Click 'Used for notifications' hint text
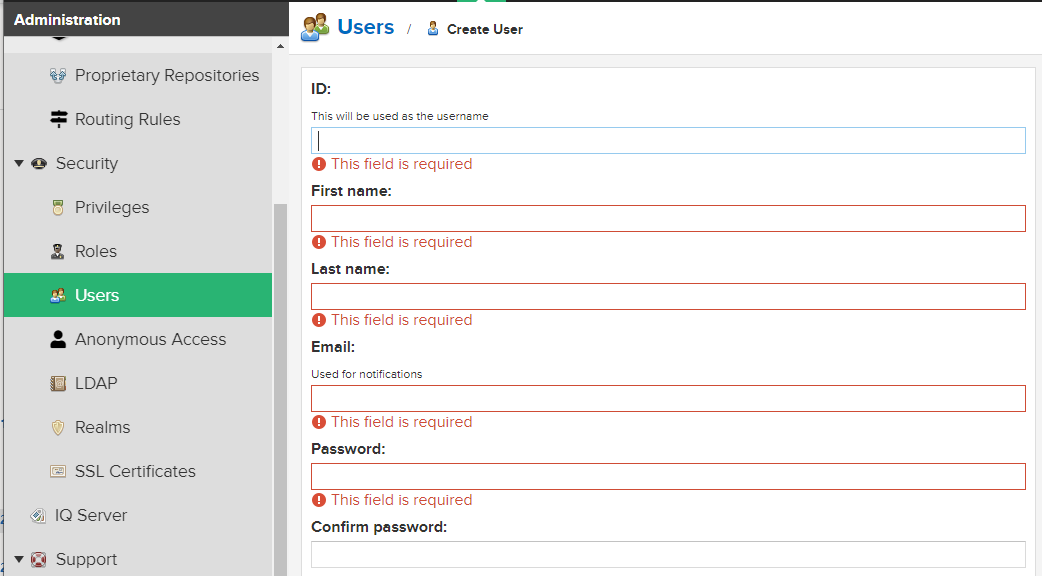This screenshot has height=576, width=1042. (366, 374)
